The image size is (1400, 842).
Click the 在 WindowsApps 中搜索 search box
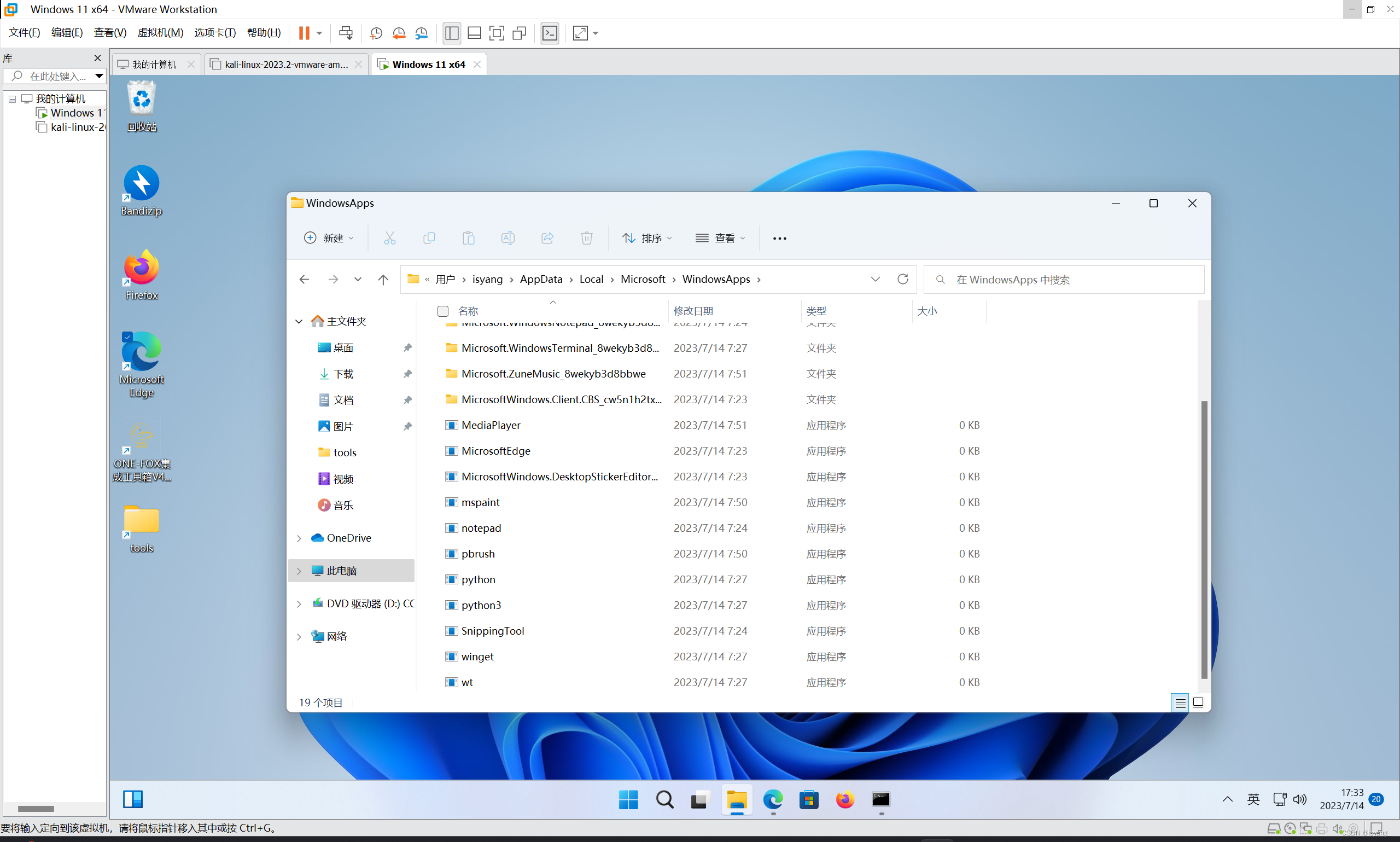(x=1064, y=279)
